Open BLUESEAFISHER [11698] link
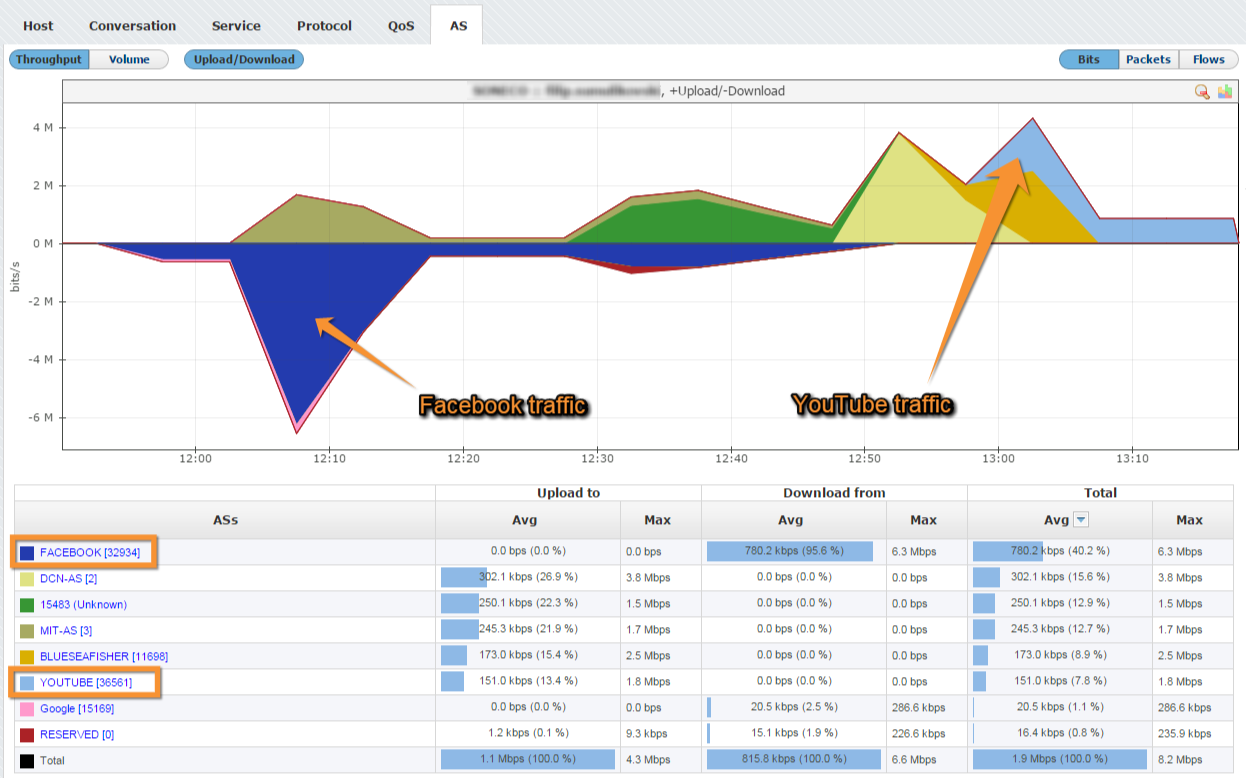The image size is (1246, 778). pos(104,656)
